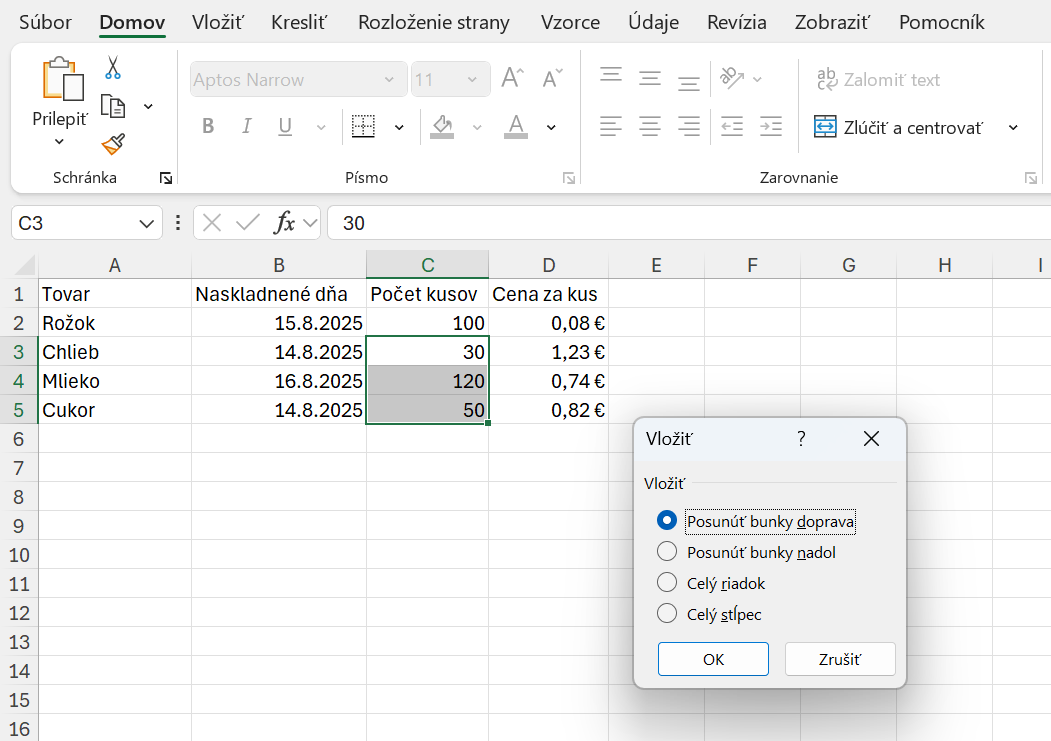Click the Center horizontally icon
Image resolution: width=1051 pixels, height=741 pixels.
tap(650, 126)
